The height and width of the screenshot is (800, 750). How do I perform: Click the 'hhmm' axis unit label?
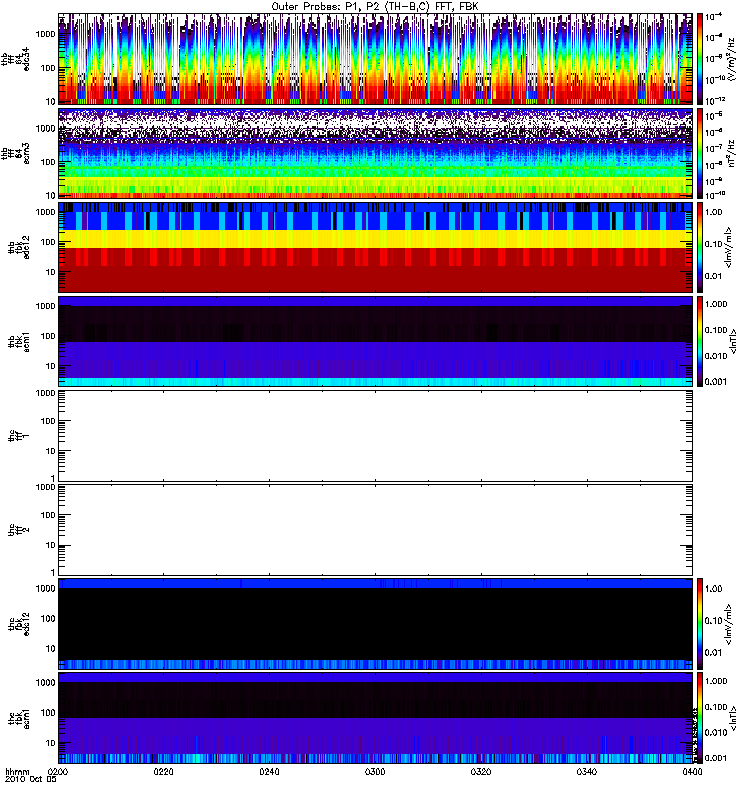click(17, 772)
